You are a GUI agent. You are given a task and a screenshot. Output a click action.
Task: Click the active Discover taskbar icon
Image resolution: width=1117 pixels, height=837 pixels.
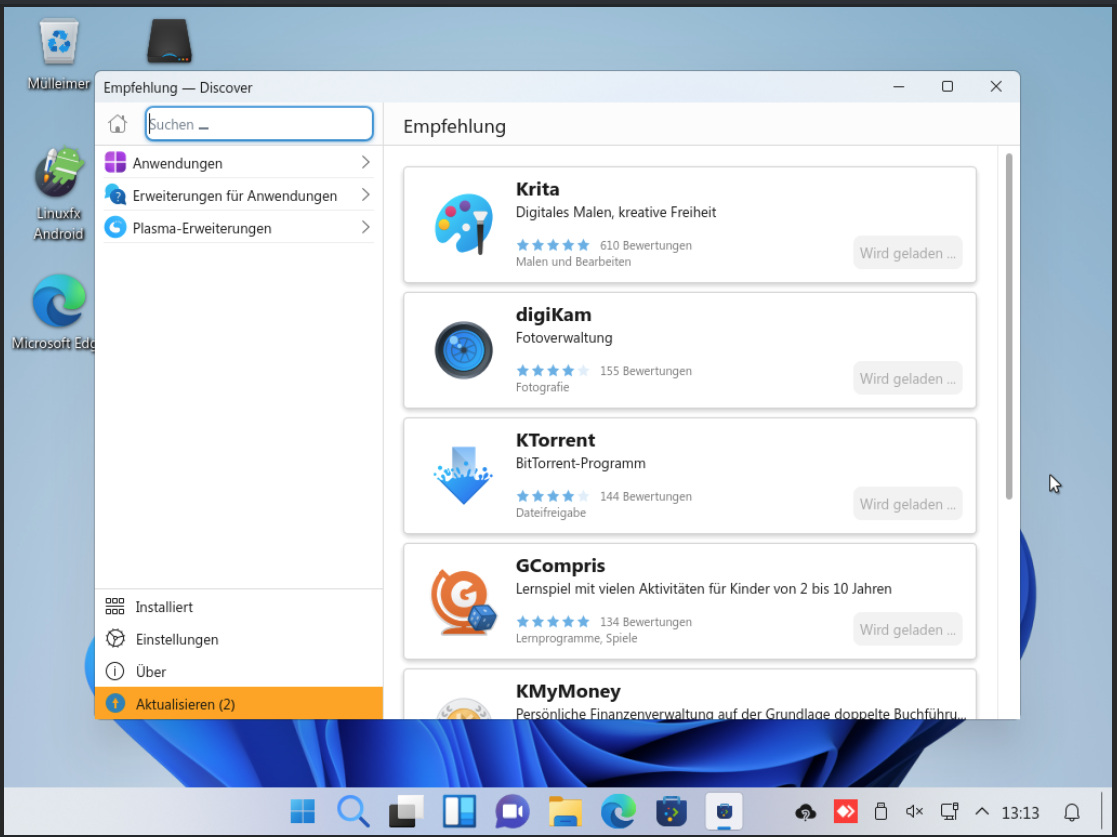click(724, 811)
